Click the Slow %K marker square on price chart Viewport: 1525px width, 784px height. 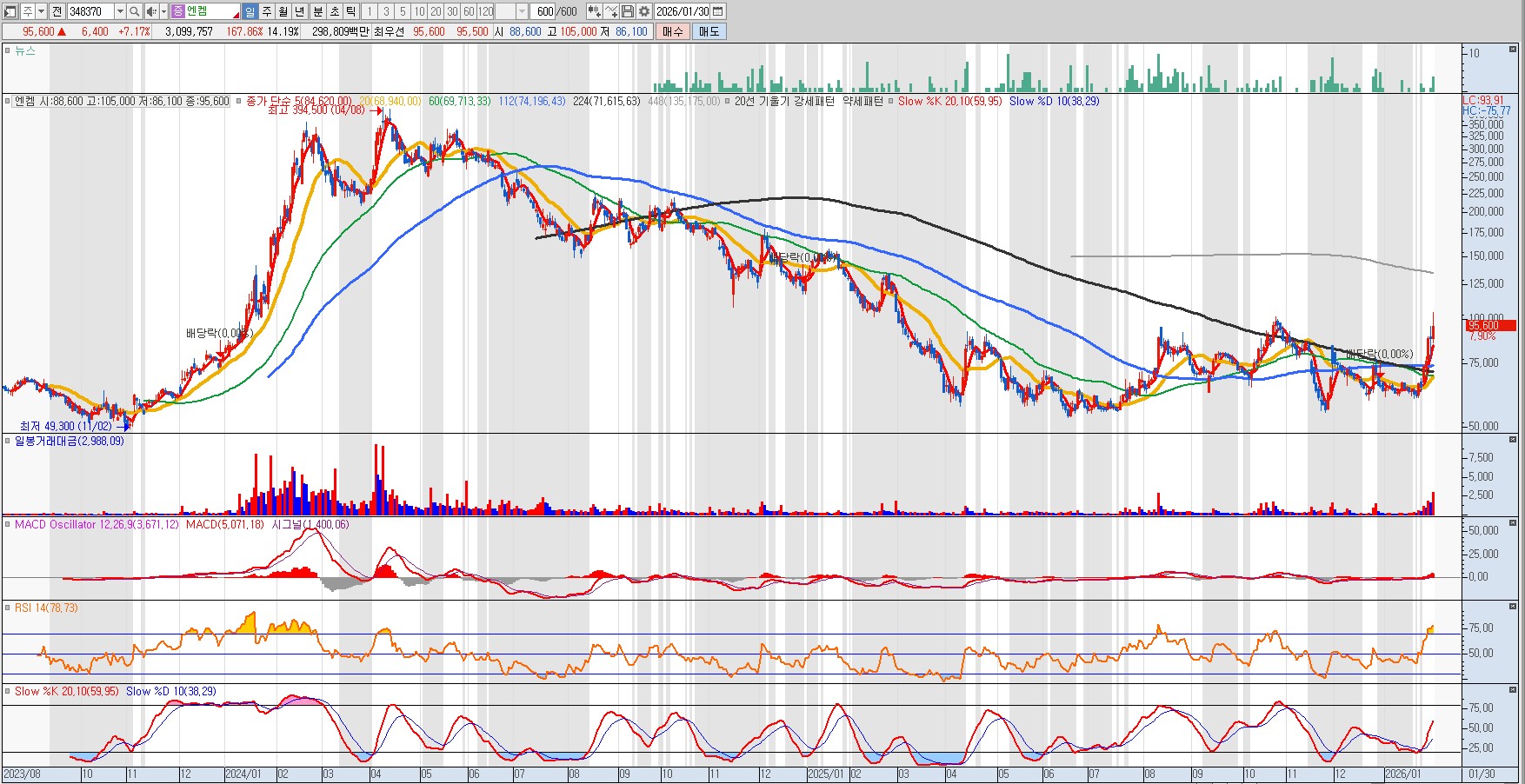(x=890, y=101)
